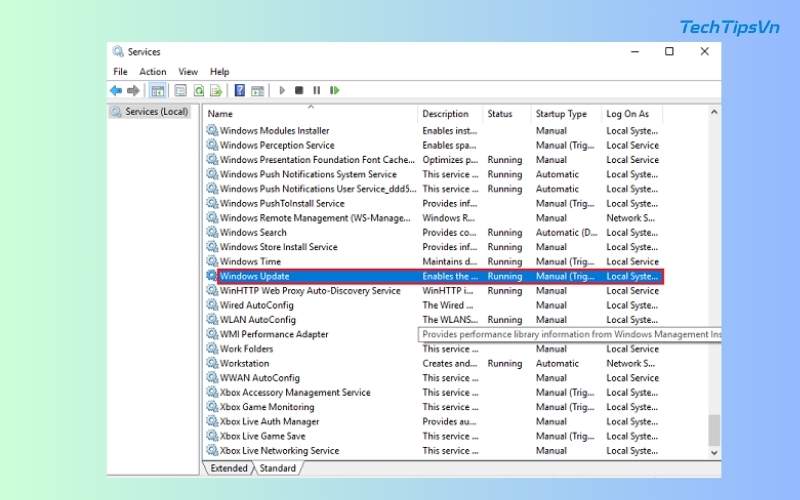800x500 pixels.
Task: Click 'The Wired ...' description cell
Action: 447,305
